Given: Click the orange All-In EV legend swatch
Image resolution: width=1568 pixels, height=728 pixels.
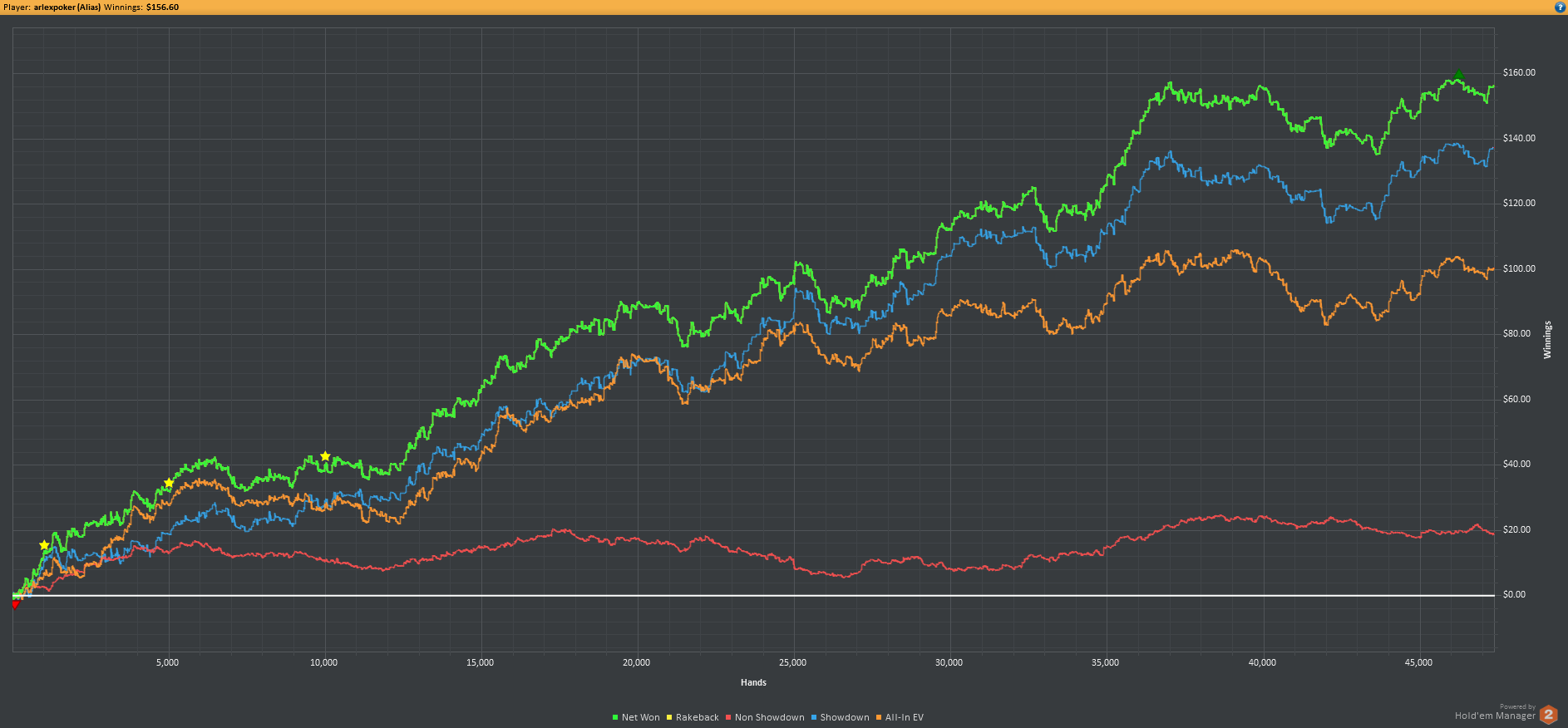Looking at the screenshot, I should tap(879, 717).
